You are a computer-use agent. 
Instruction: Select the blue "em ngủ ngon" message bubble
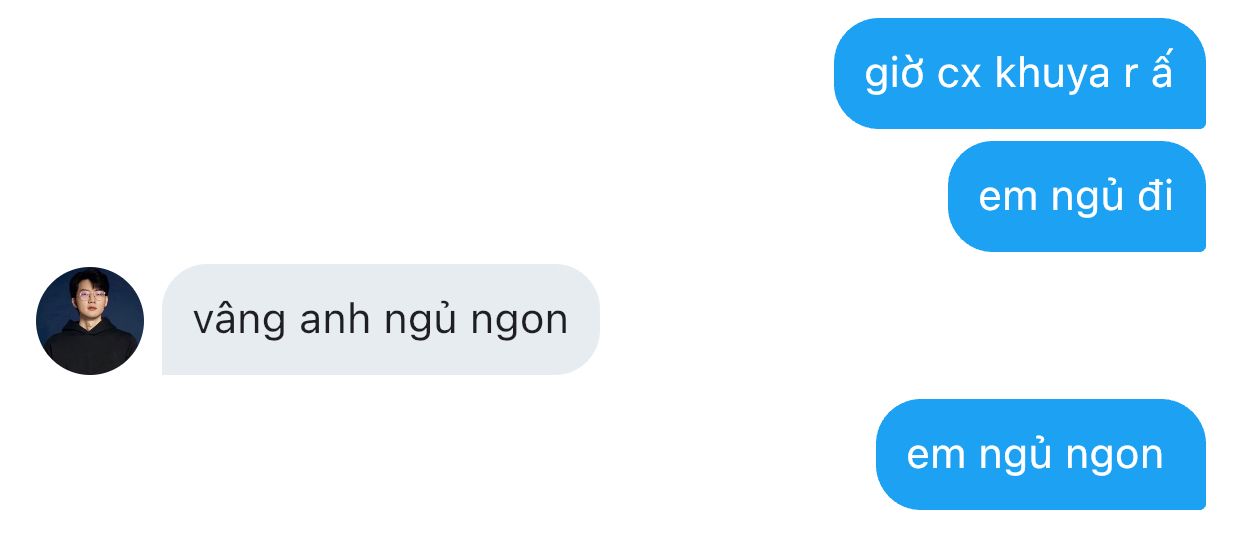coord(1041,455)
